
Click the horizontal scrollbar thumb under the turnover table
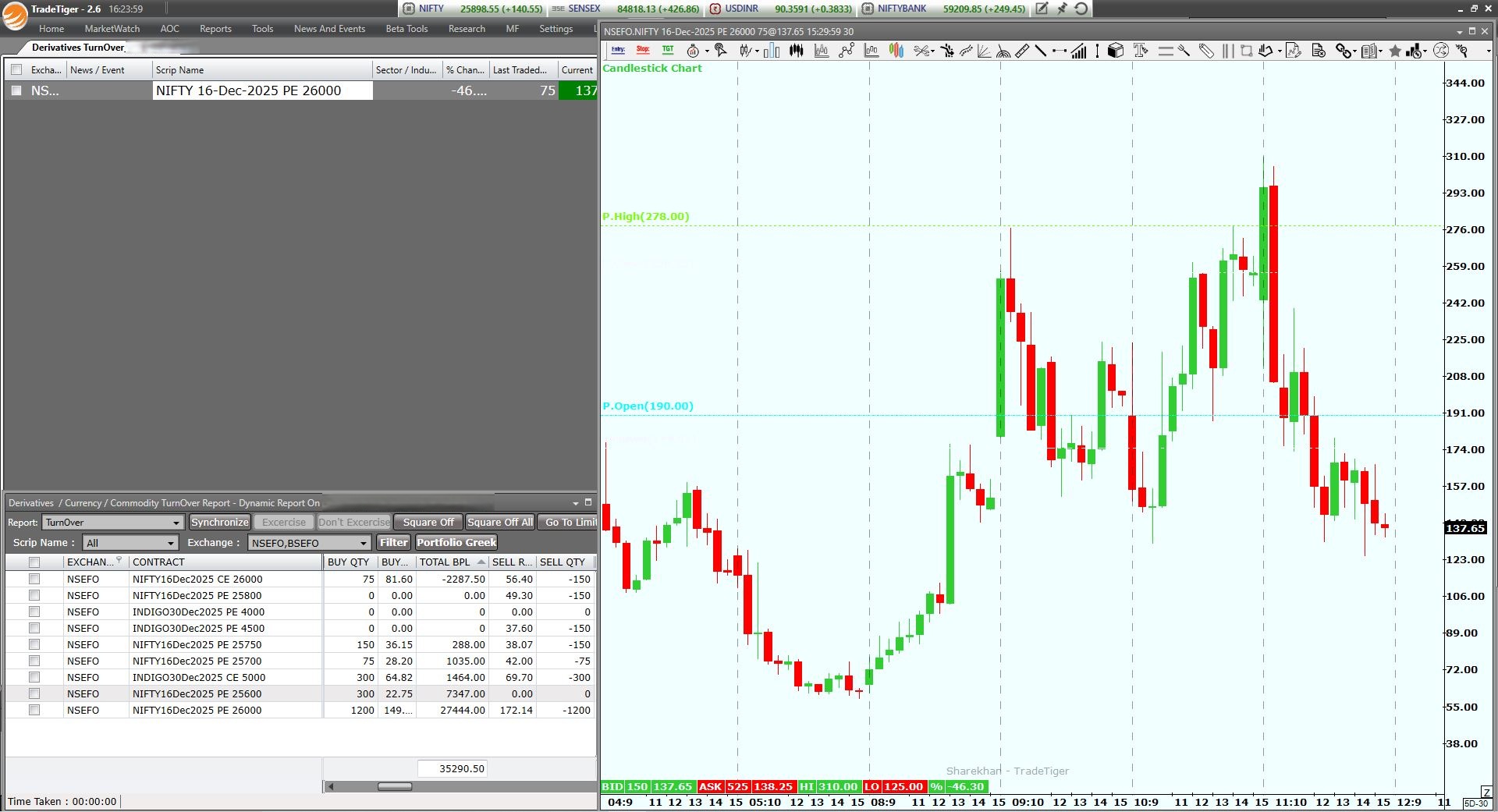click(x=395, y=786)
